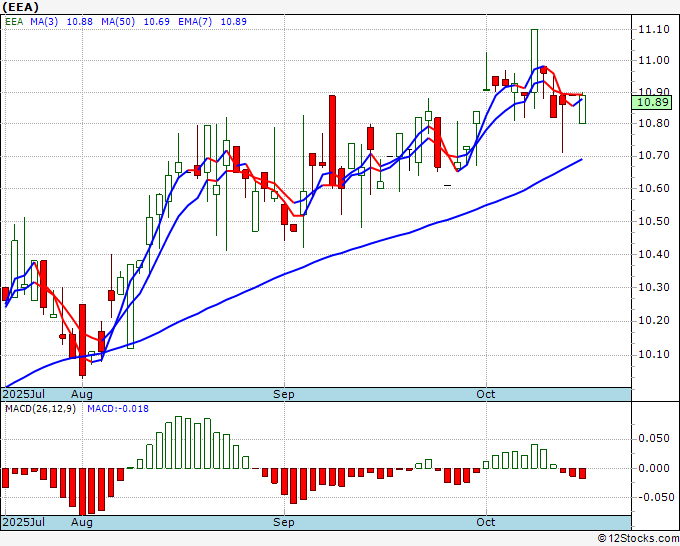Screen dimensions: 680x546
Task: Click the (EEA) ticker title
Action: (21, 7)
